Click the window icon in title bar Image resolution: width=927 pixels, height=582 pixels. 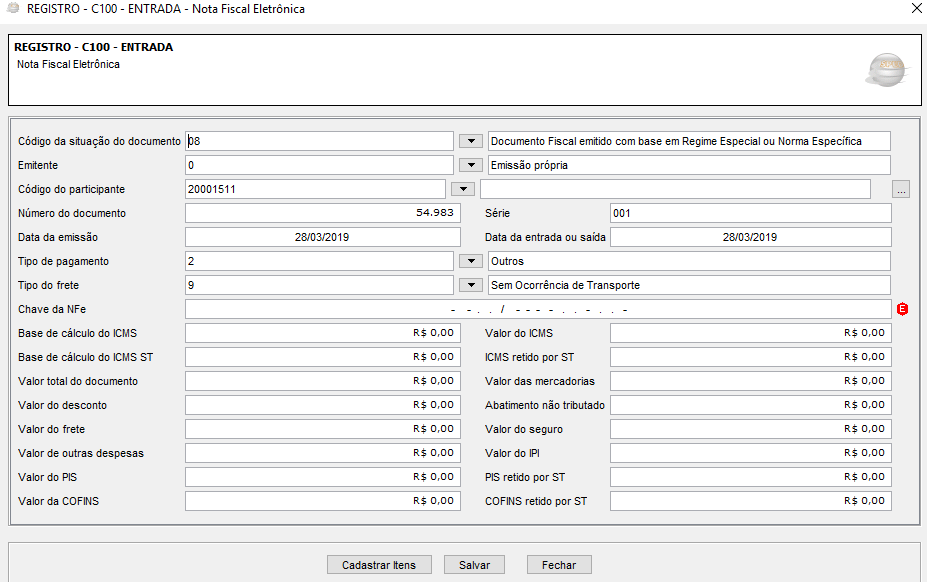[13, 9]
